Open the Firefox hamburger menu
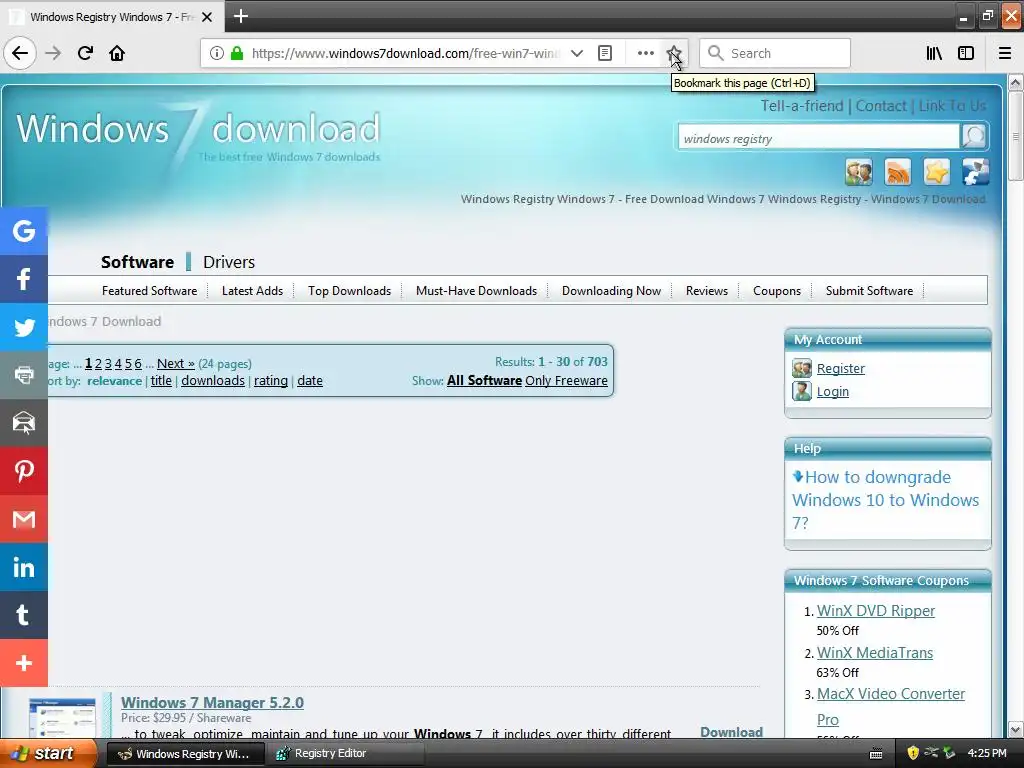The height and width of the screenshot is (768, 1024). pyautogui.click(x=1004, y=53)
